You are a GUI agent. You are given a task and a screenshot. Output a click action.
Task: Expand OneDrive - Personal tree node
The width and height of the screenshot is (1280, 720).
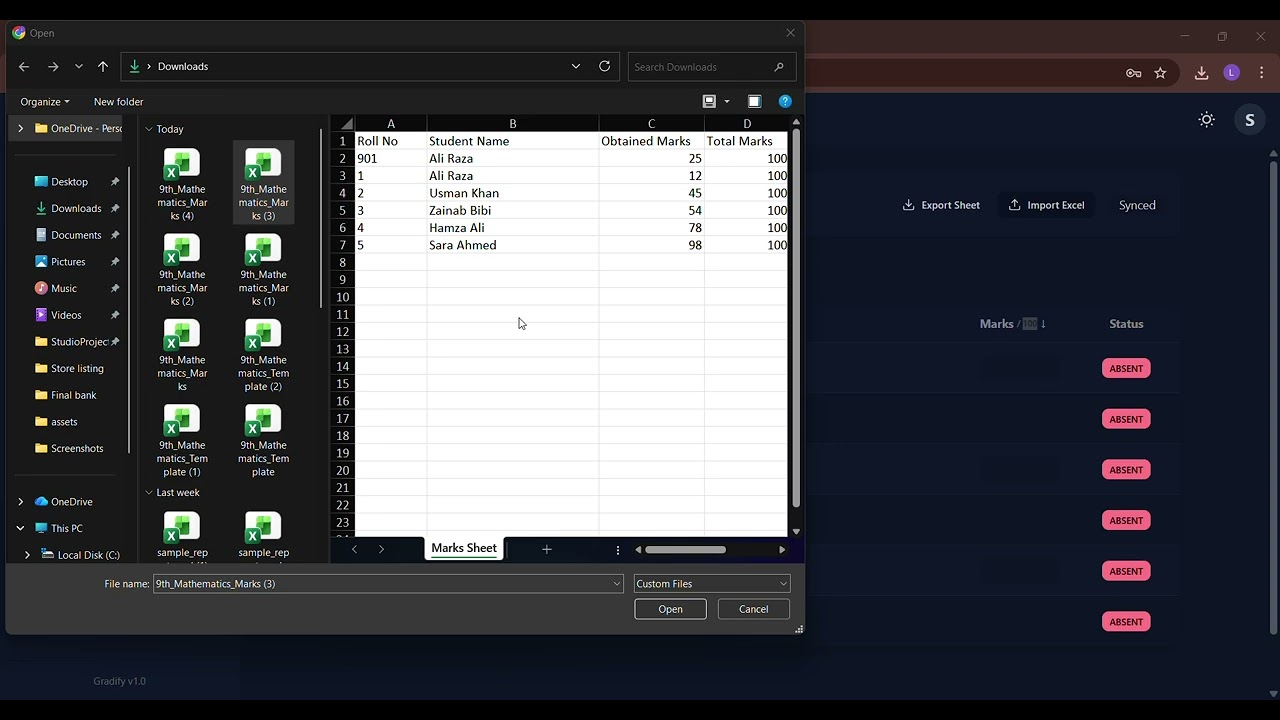pyautogui.click(x=20, y=128)
